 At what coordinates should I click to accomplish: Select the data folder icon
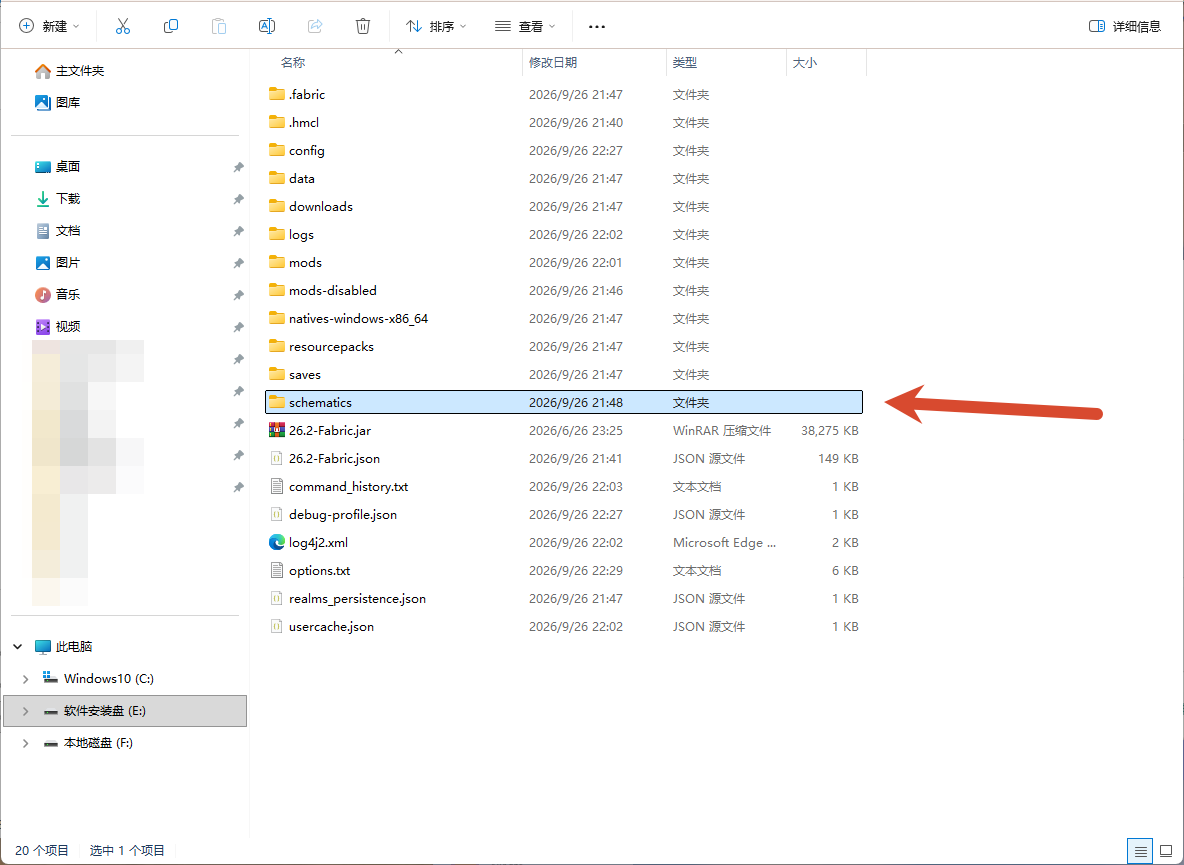pos(277,178)
